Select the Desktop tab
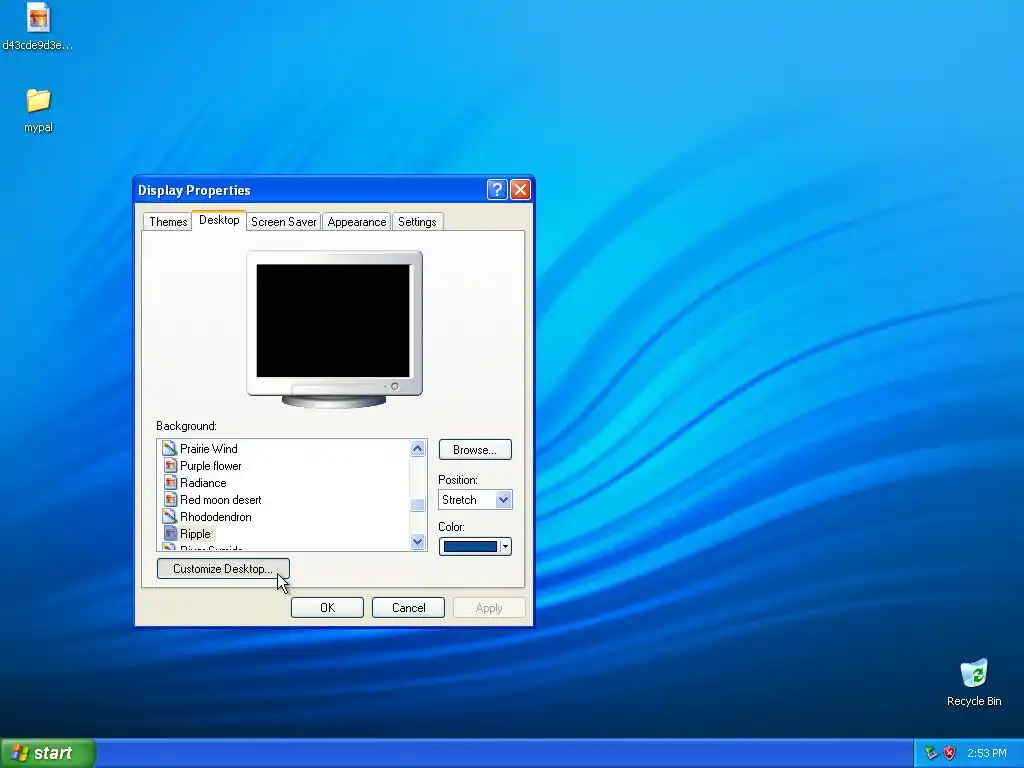This screenshot has width=1024, height=768. tap(219, 220)
